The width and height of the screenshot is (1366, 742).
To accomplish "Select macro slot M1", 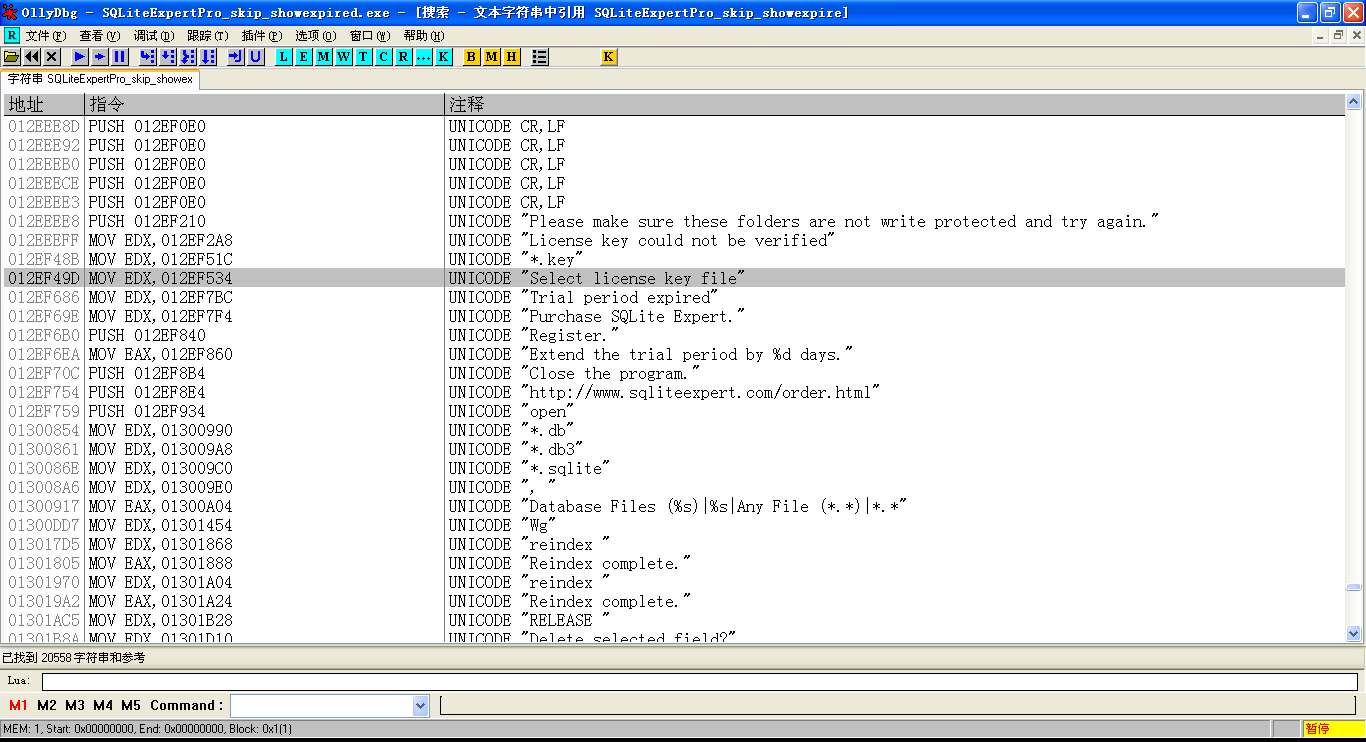I will click(x=18, y=705).
